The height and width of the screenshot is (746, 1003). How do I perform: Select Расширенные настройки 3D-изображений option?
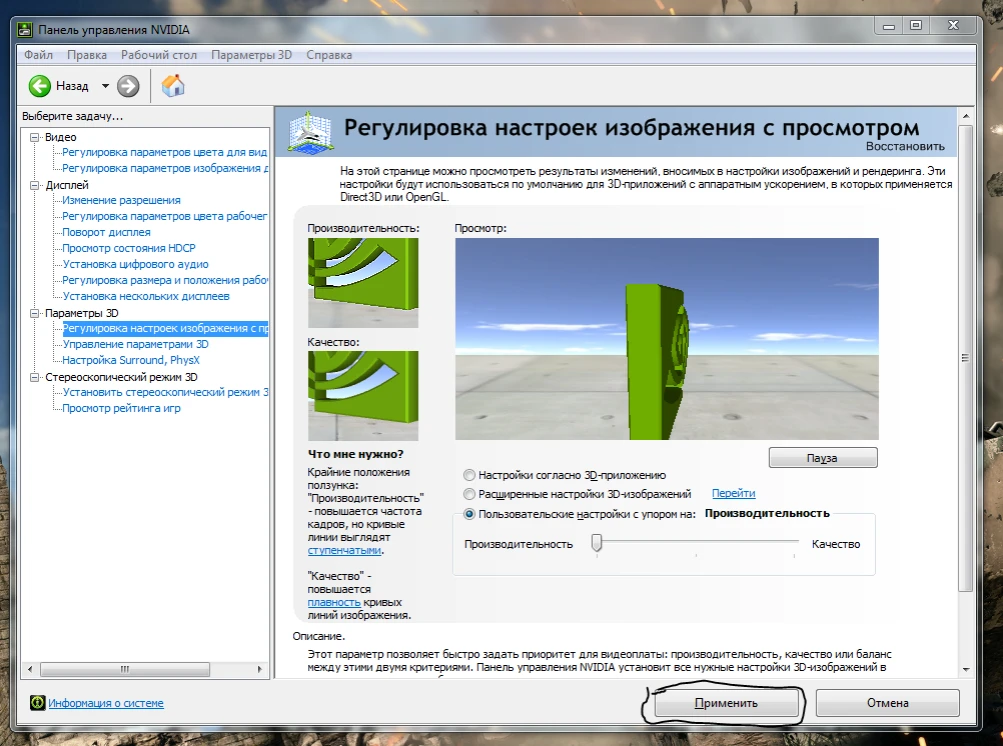click(470, 494)
